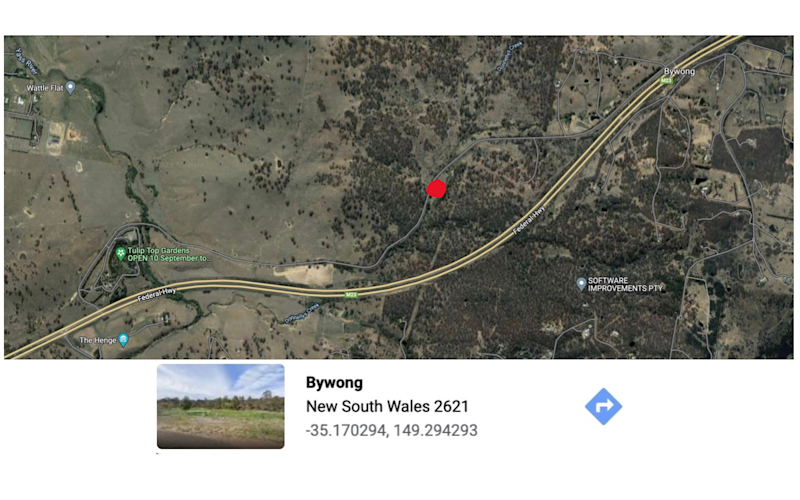Image resolution: width=800 pixels, height=500 pixels.
Task: Select the Software Improvements Pty pin
Action: coord(581,284)
